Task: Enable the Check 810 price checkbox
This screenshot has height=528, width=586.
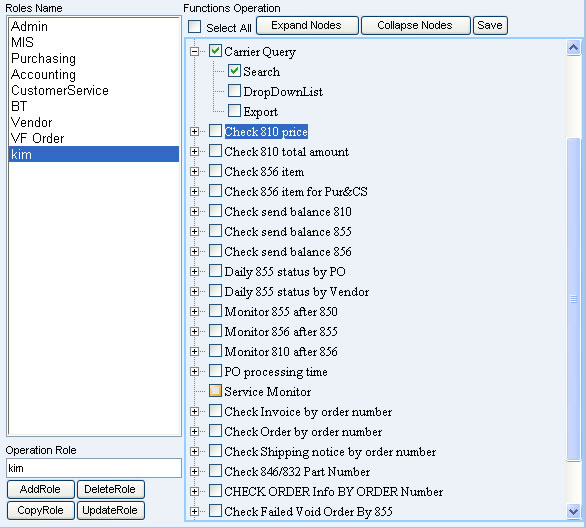Action: (x=215, y=131)
